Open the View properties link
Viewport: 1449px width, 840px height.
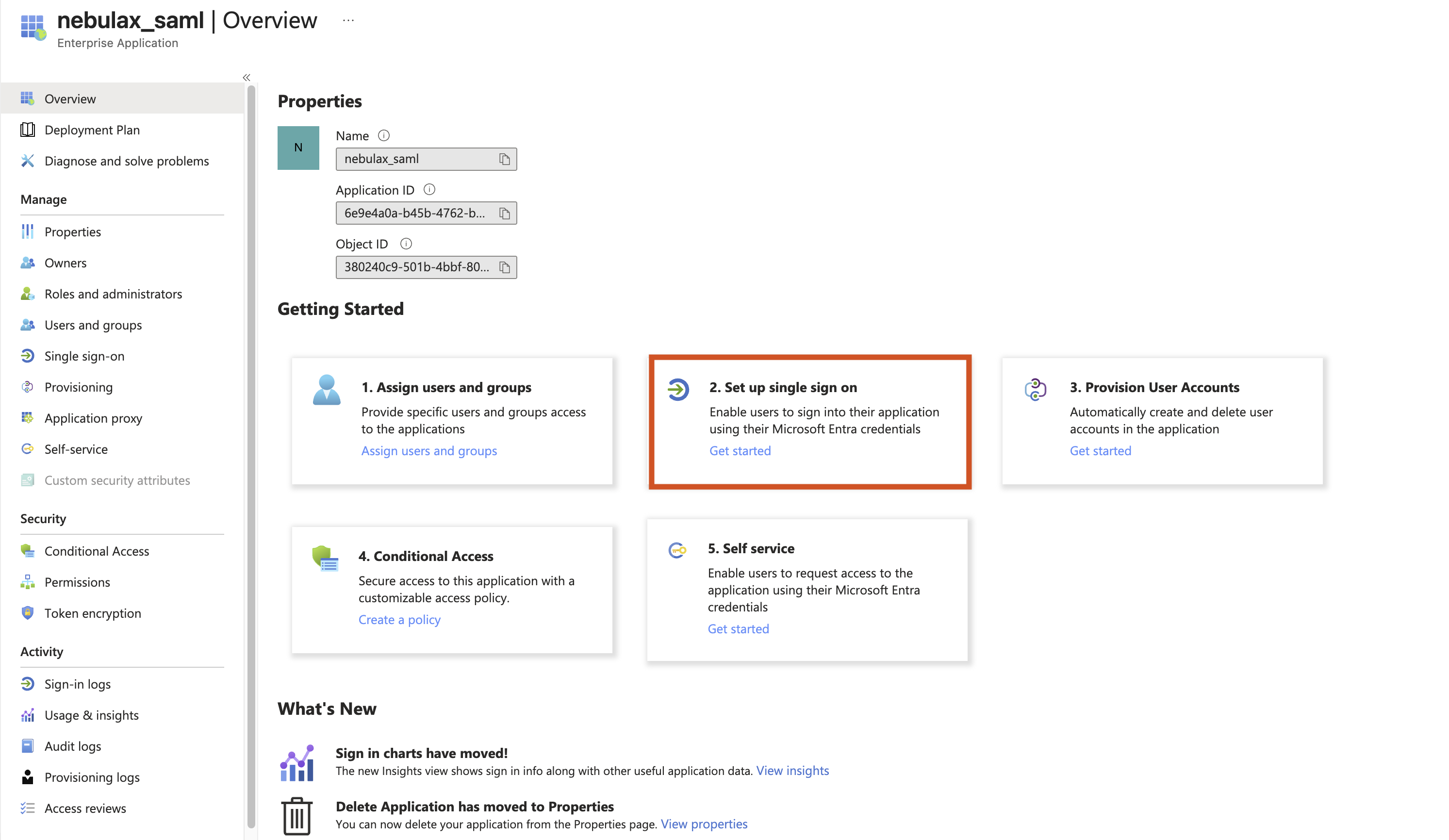pyautogui.click(x=704, y=824)
